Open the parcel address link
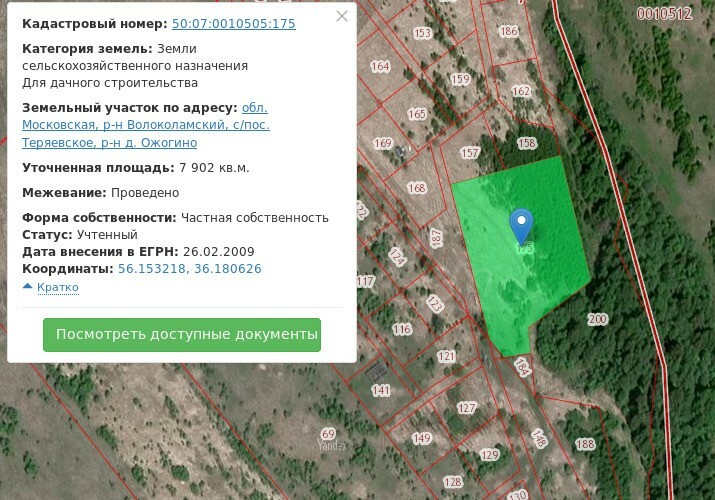Viewport: 715px width, 500px height. pyautogui.click(x=146, y=125)
